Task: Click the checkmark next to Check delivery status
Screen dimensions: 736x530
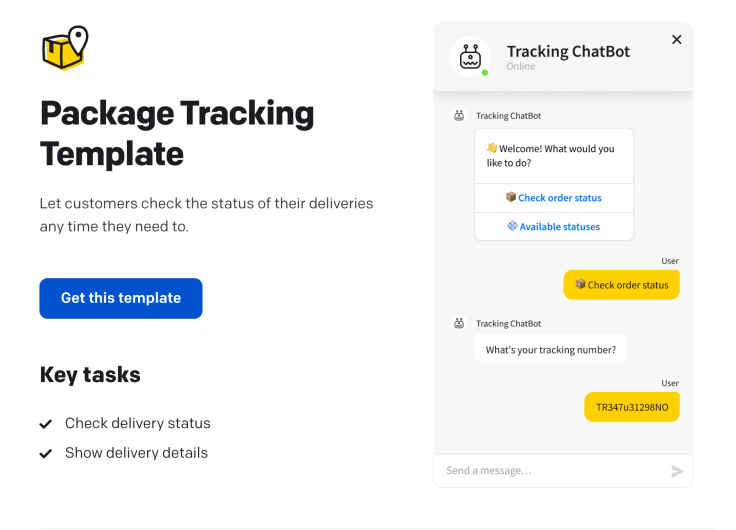Action: 46,424
